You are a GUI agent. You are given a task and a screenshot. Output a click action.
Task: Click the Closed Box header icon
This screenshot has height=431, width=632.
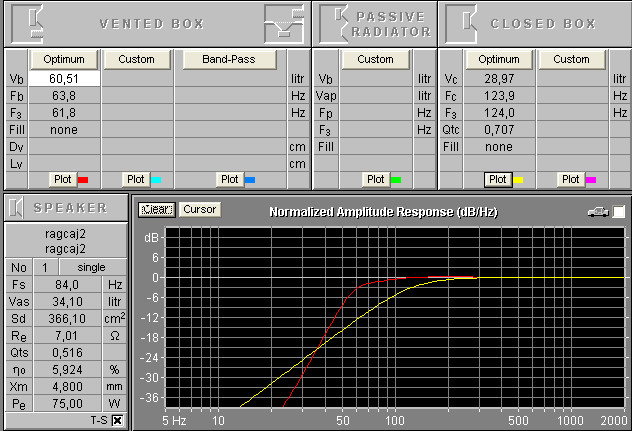pyautogui.click(x=461, y=24)
